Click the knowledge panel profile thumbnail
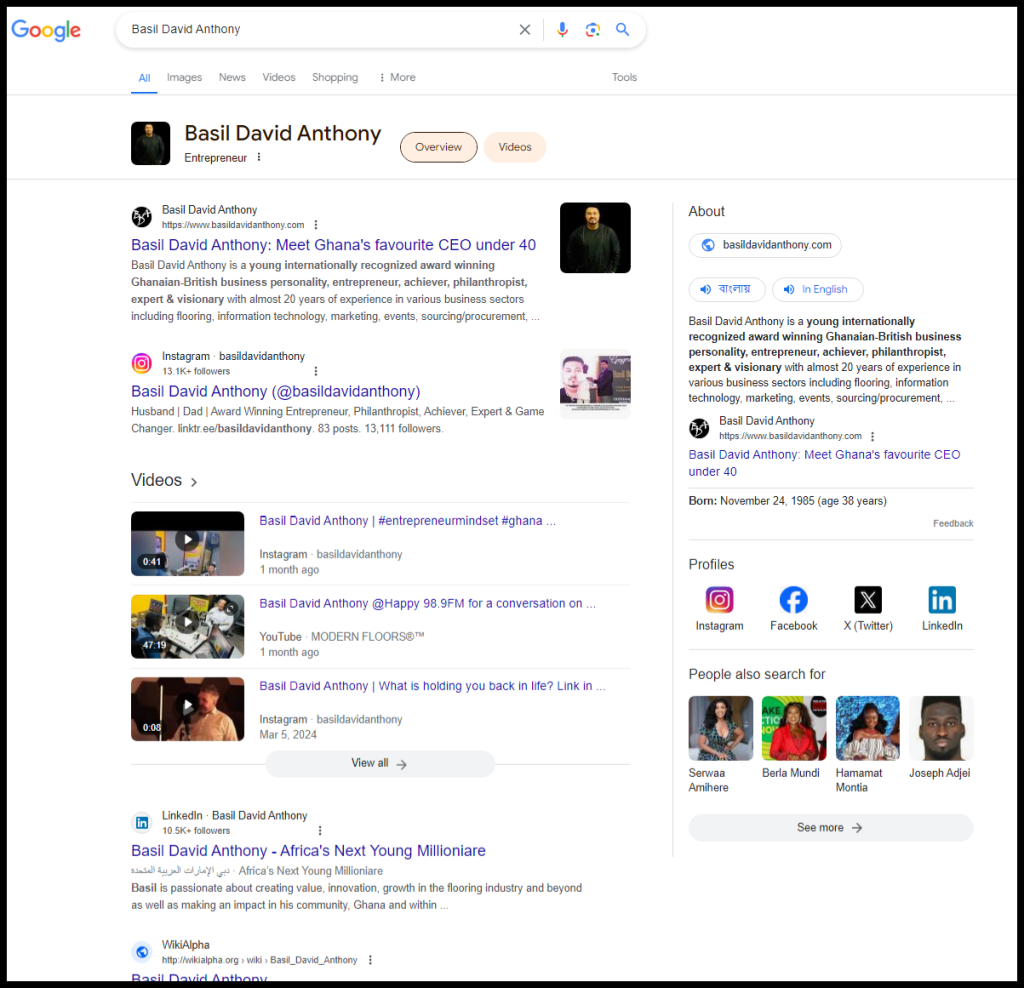Screen dimensions: 1024x988 pyautogui.click(x=150, y=143)
